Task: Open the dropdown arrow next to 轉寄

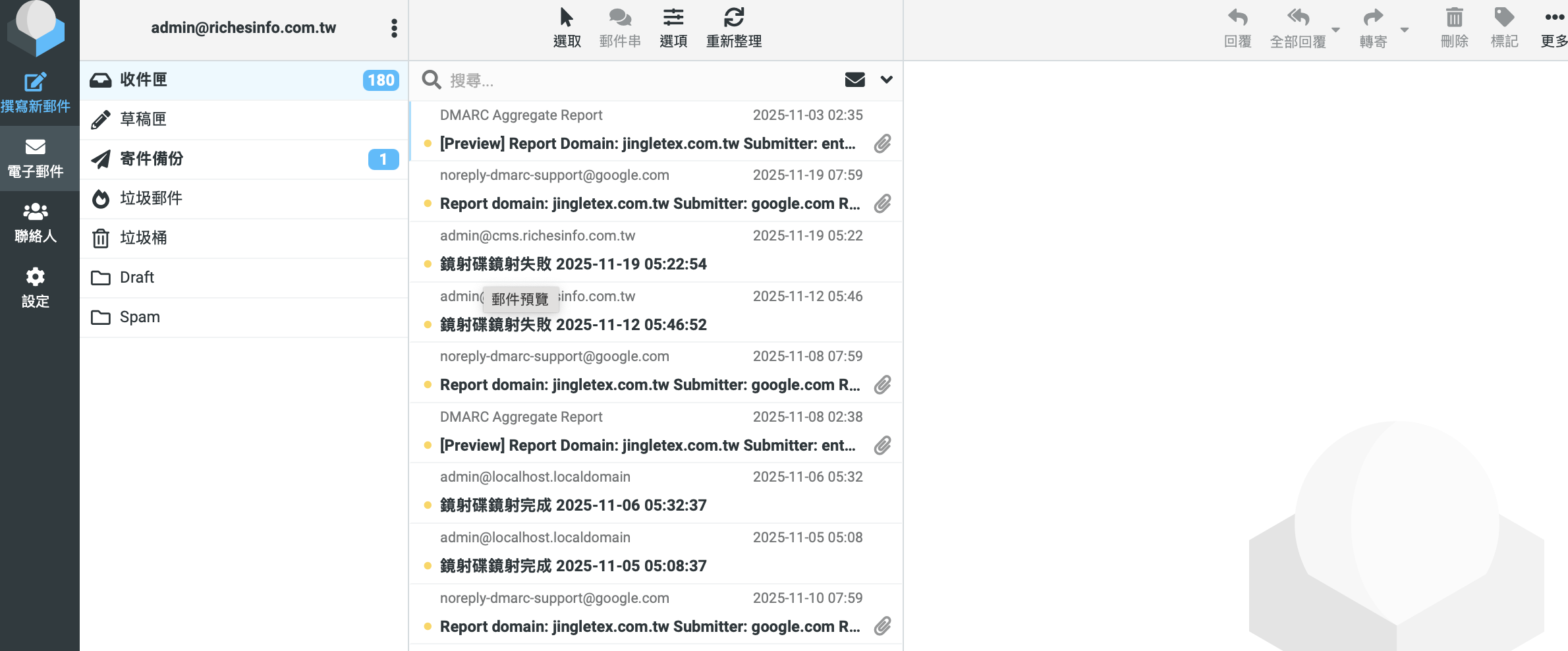Action: coord(1405,29)
